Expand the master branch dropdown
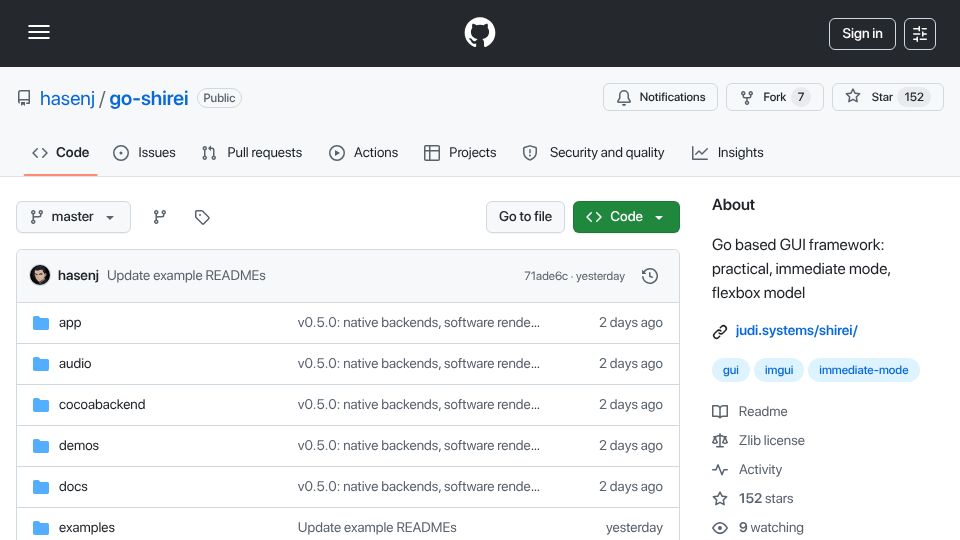960x540 pixels. 73,217
